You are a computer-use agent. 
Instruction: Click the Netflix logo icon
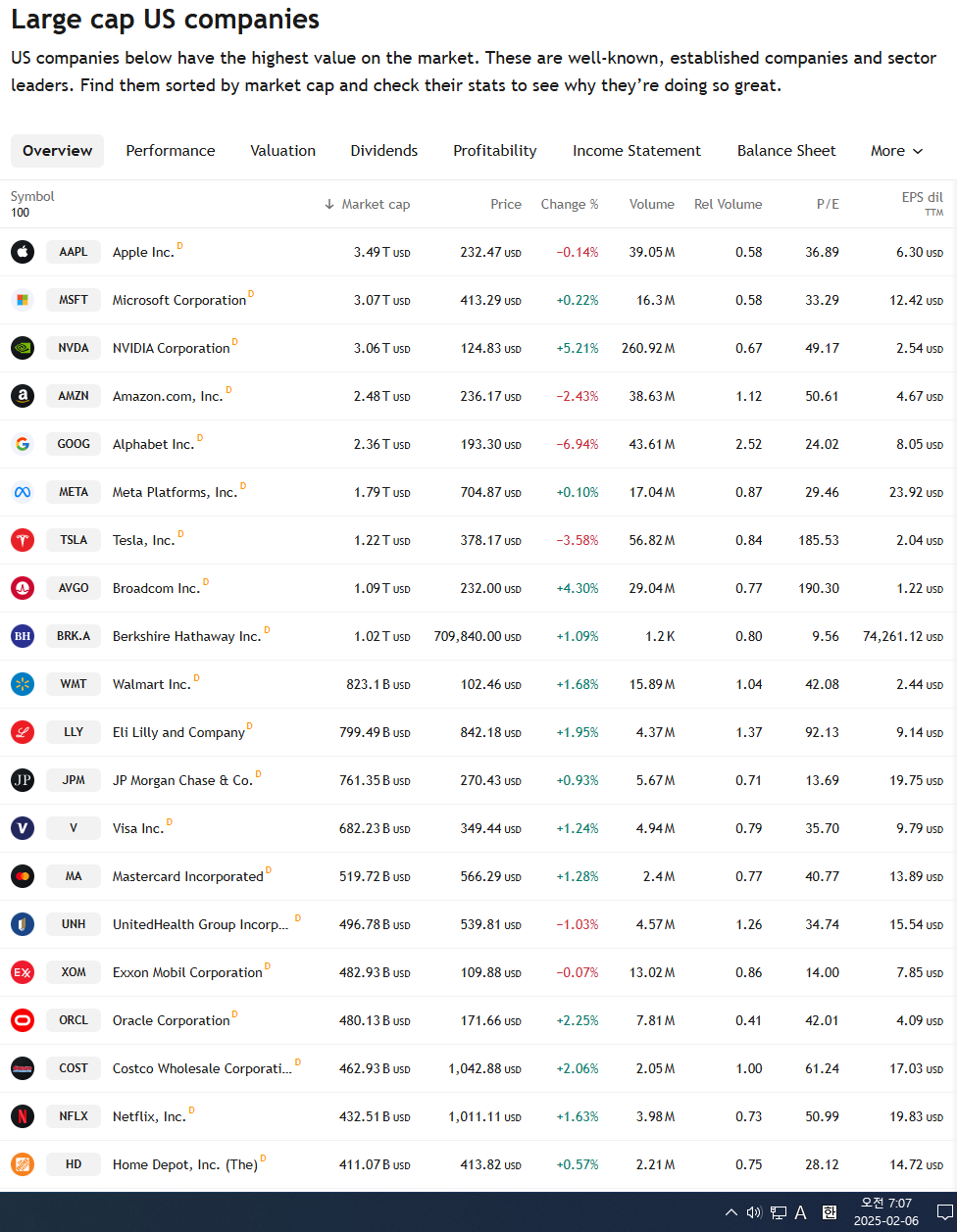click(x=23, y=1116)
